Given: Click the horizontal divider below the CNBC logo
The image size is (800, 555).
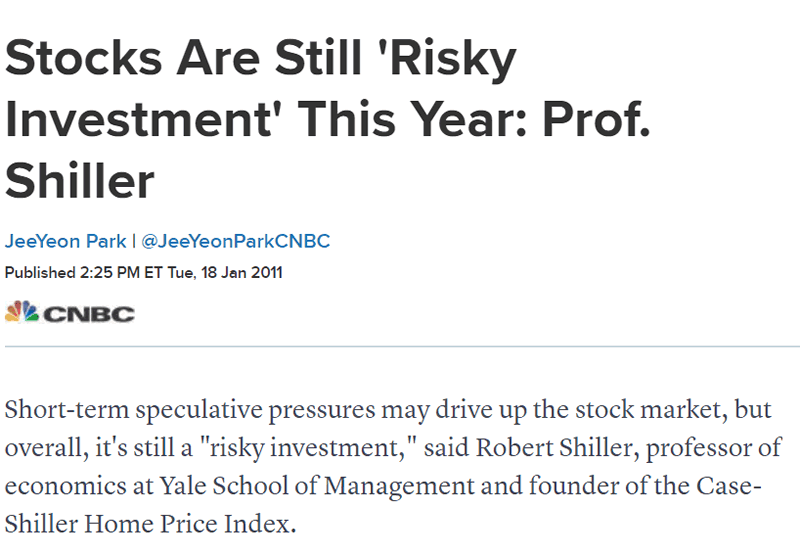Looking at the screenshot, I should coord(400,346).
